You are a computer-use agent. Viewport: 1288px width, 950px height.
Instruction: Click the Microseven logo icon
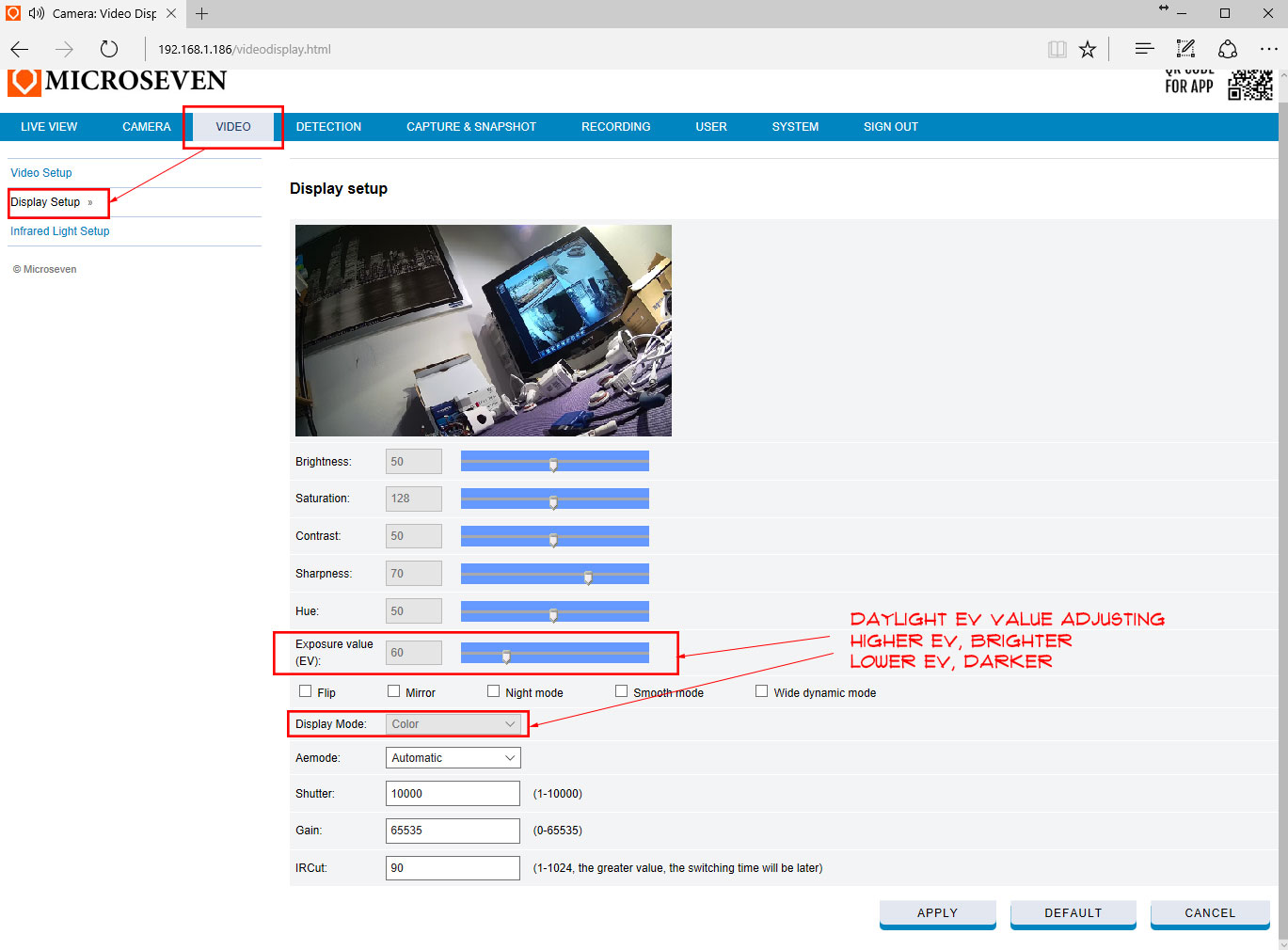coord(24,82)
